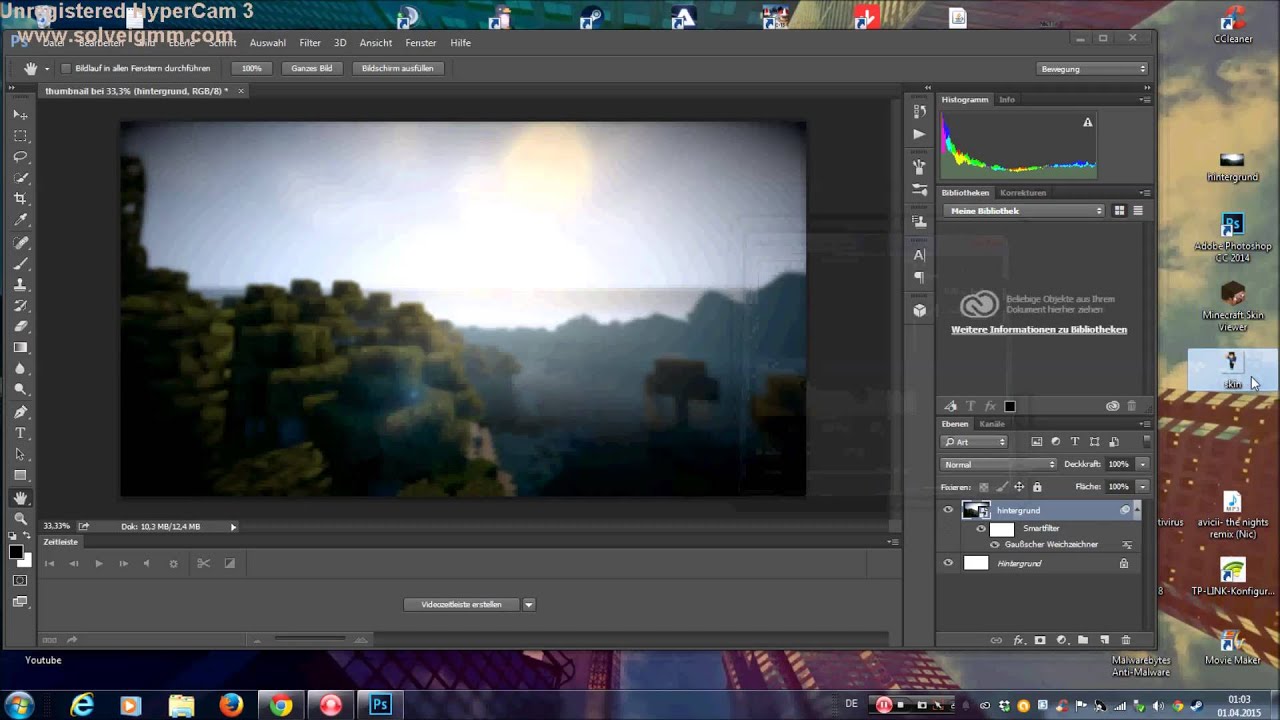Click hintergrund smart object layer thumbnail
Screen dimensions: 1280x720
tap(976, 510)
